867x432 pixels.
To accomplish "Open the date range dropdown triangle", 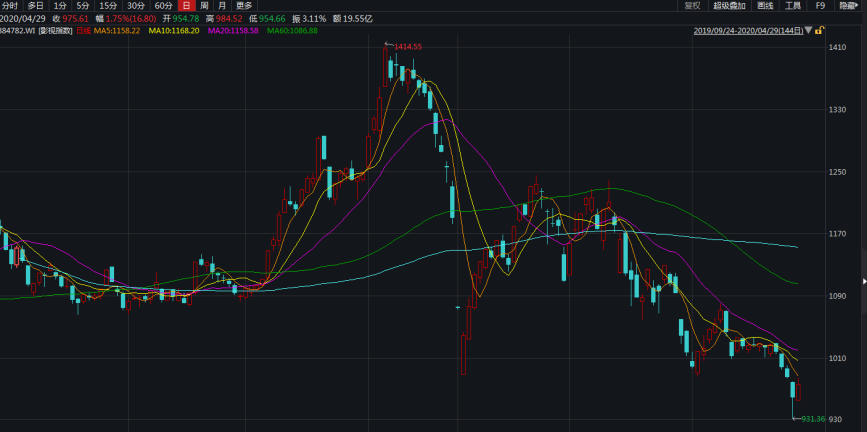I will pyautogui.click(x=808, y=30).
